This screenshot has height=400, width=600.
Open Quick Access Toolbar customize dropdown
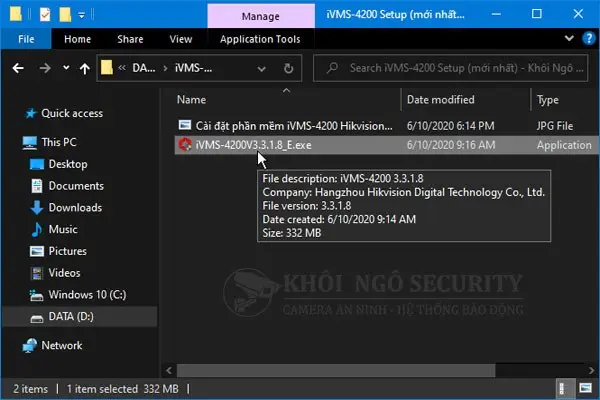click(82, 15)
